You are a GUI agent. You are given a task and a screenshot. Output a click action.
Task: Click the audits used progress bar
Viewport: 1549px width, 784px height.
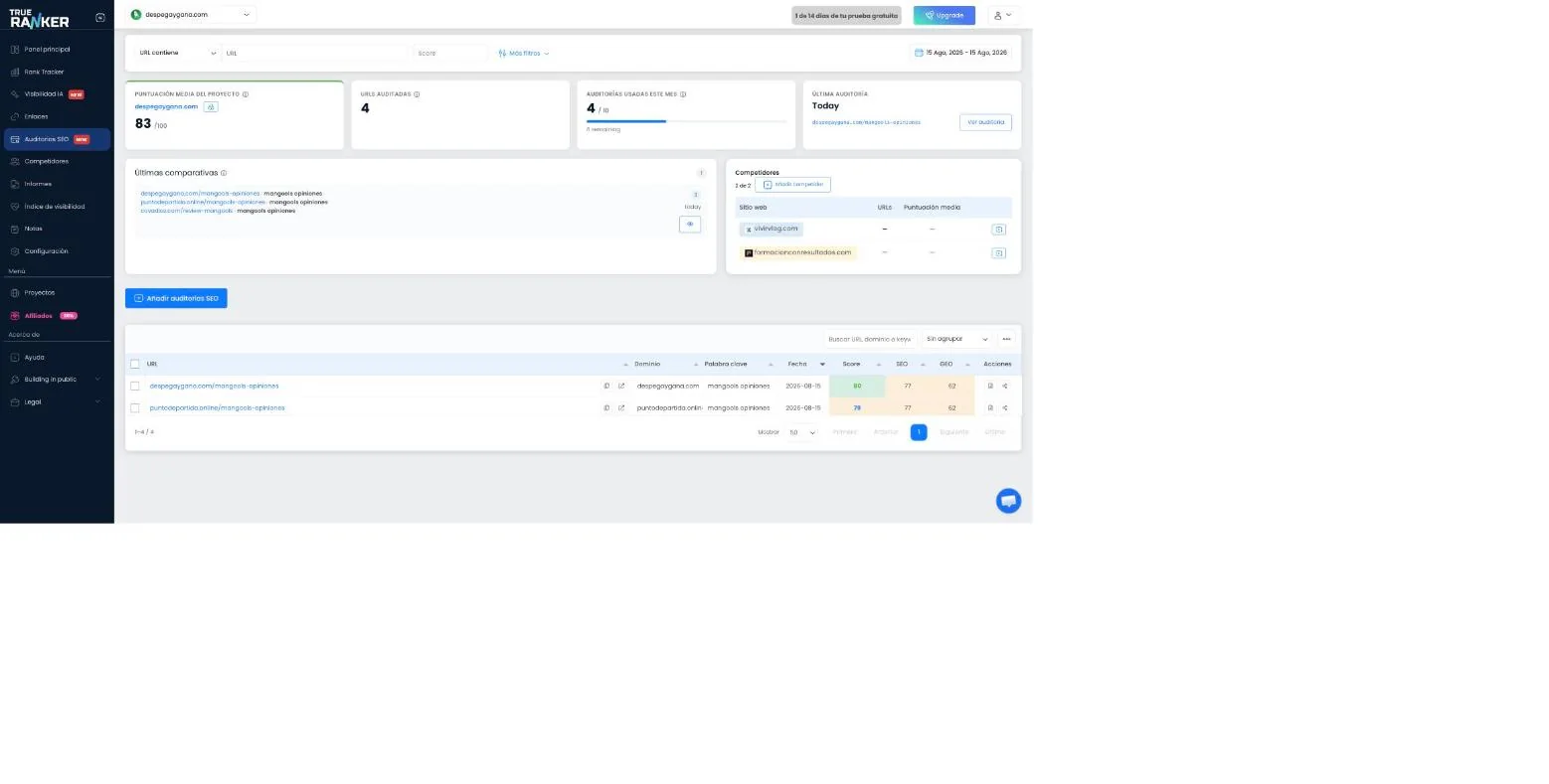[x=686, y=121]
